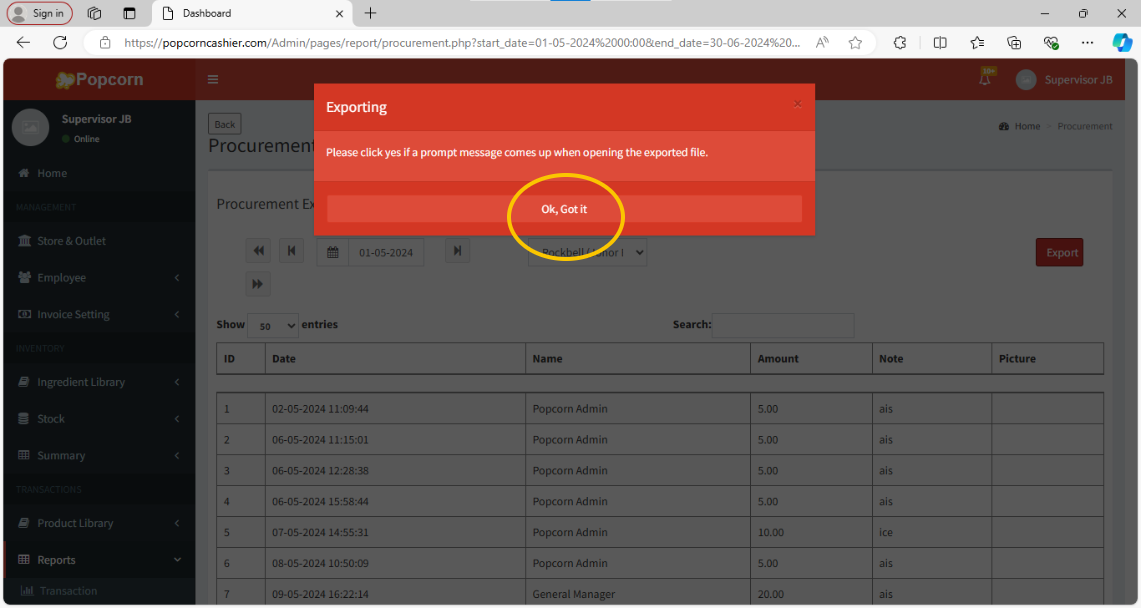Toggle split screen icon
The height and width of the screenshot is (608, 1141).
pos(940,43)
